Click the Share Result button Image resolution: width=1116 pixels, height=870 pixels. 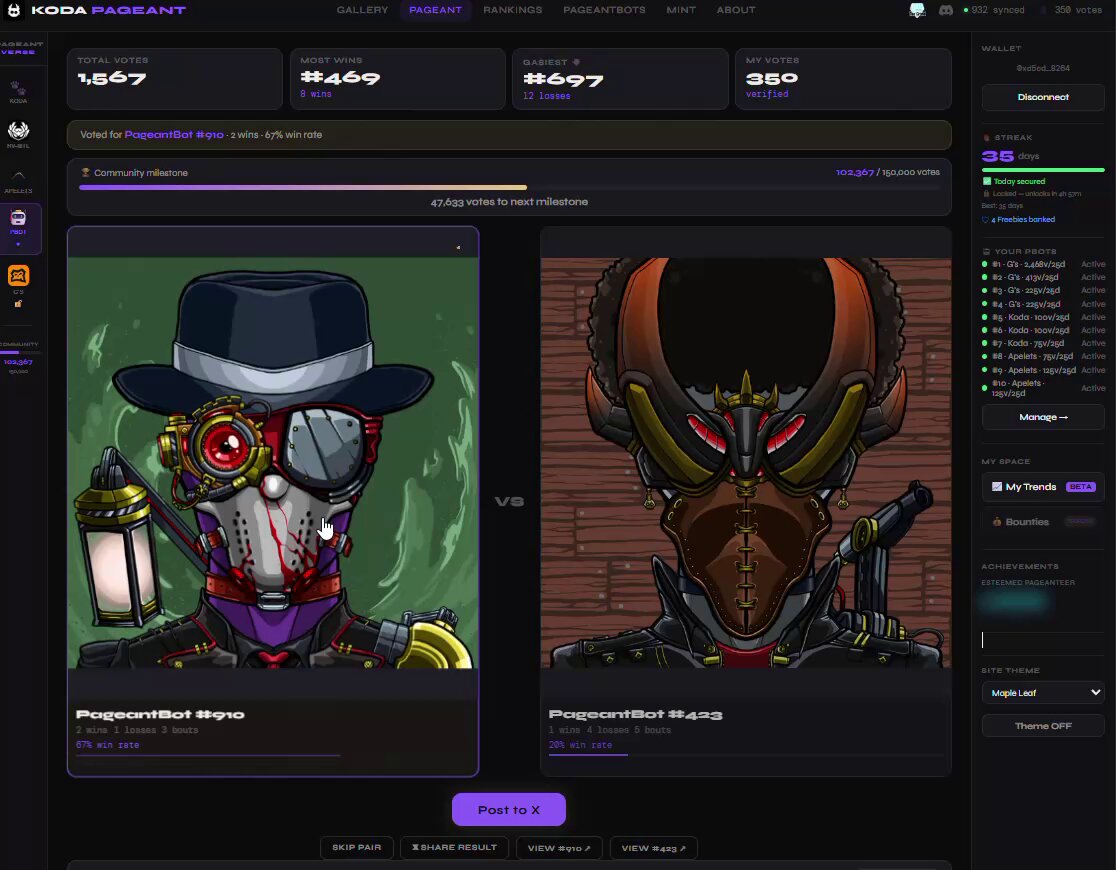pyautogui.click(x=454, y=848)
